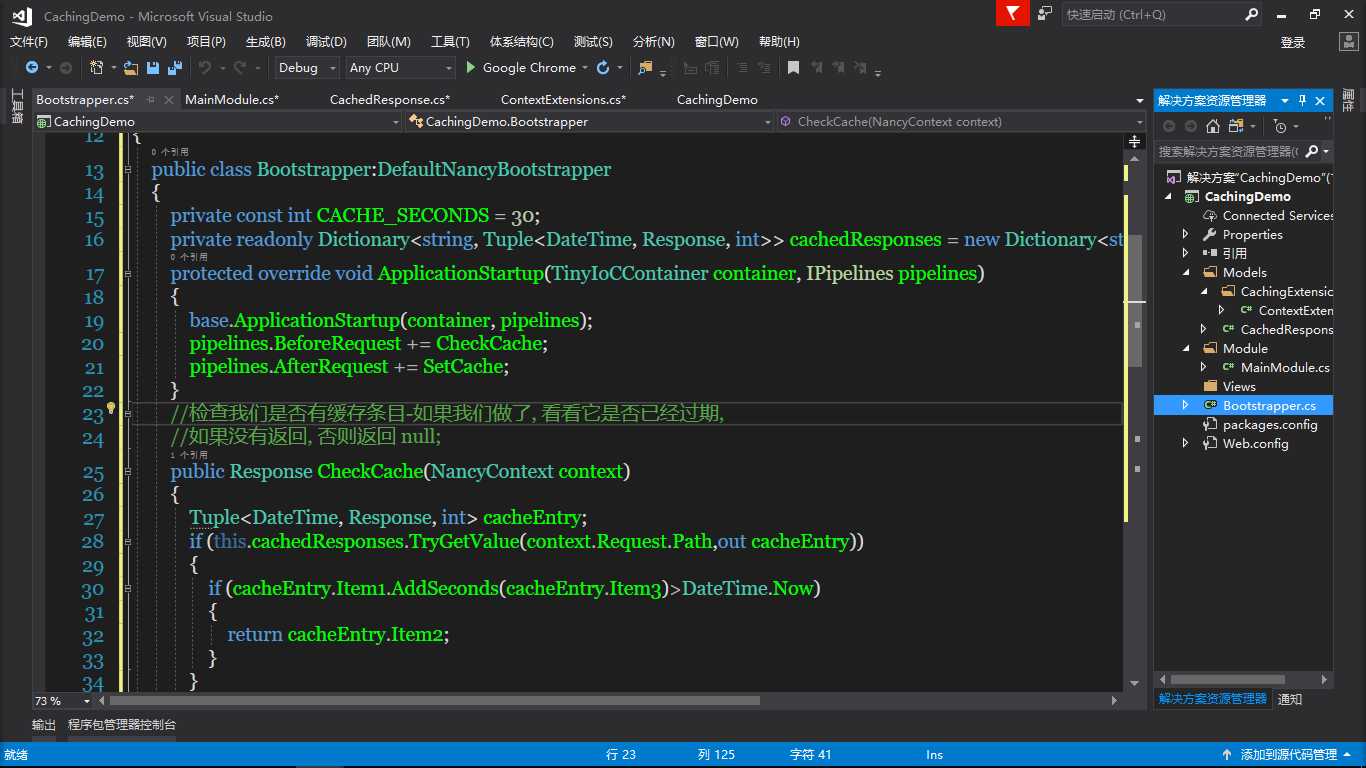Open the 文件(F) menu
The image size is (1366, 768).
coord(29,42)
